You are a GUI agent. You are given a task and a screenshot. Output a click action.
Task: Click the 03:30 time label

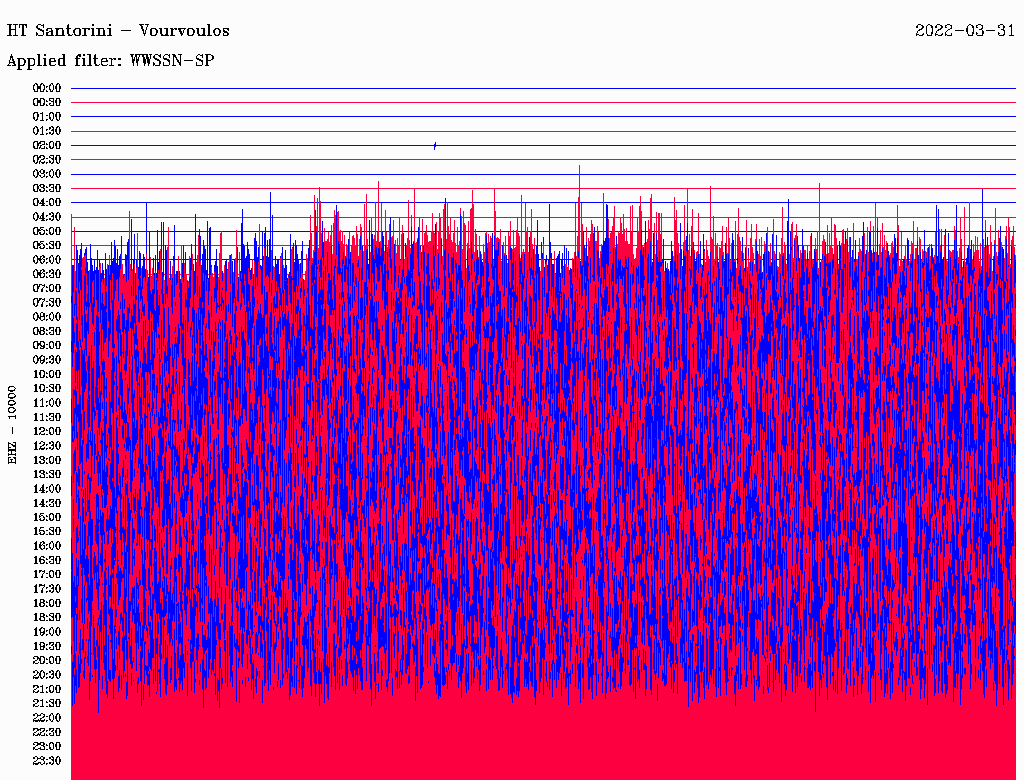point(47,188)
